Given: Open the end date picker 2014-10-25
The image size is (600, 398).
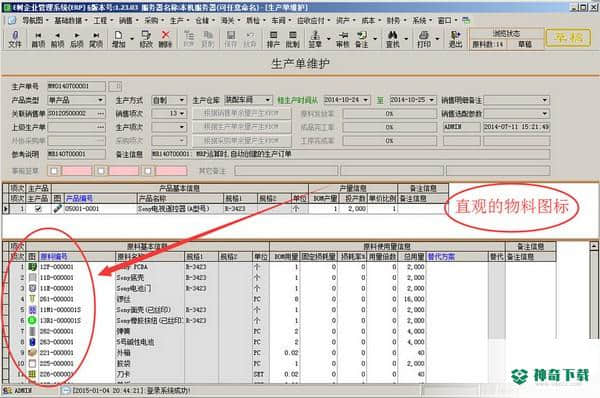Looking at the screenshot, I should 432,100.
